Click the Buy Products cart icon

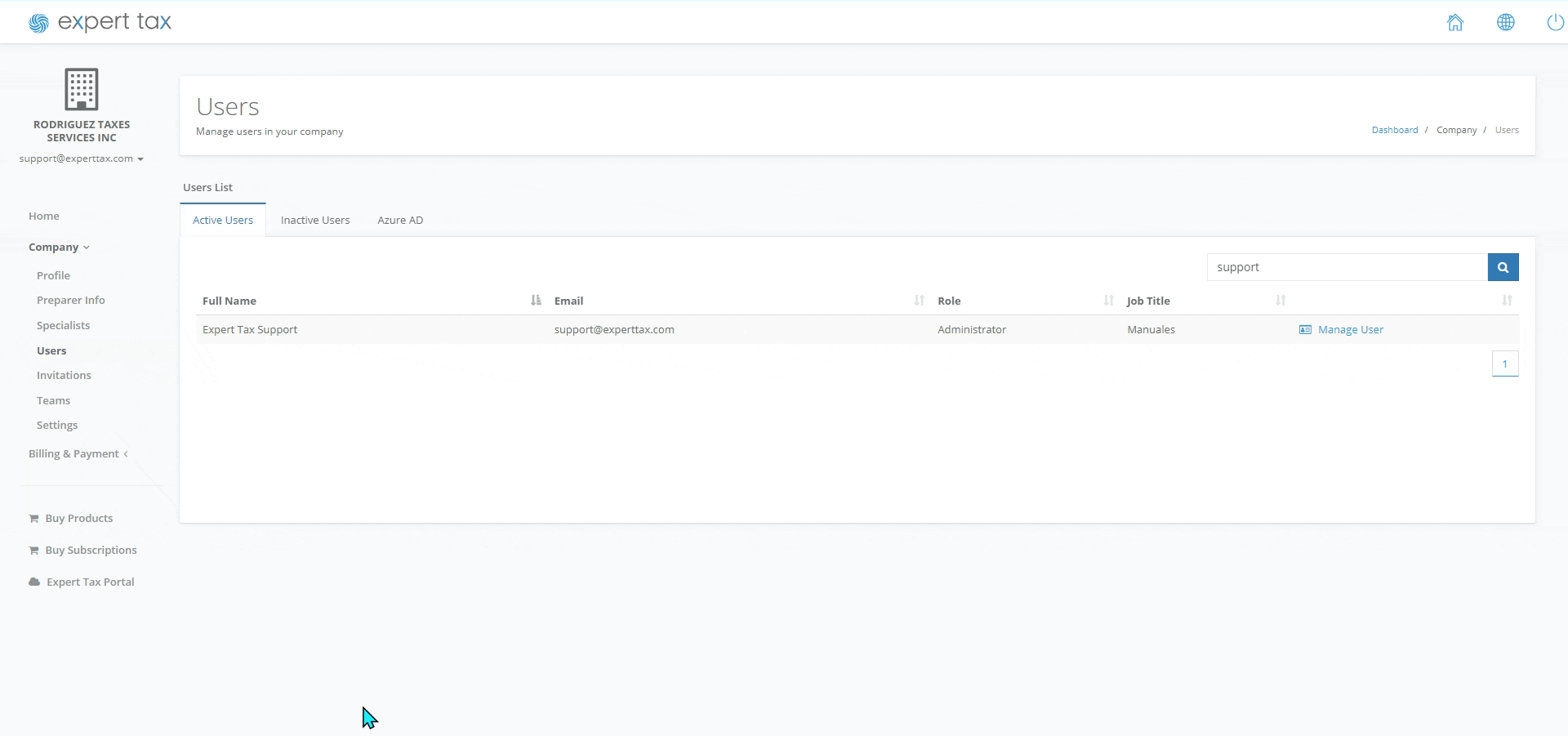[33, 519]
